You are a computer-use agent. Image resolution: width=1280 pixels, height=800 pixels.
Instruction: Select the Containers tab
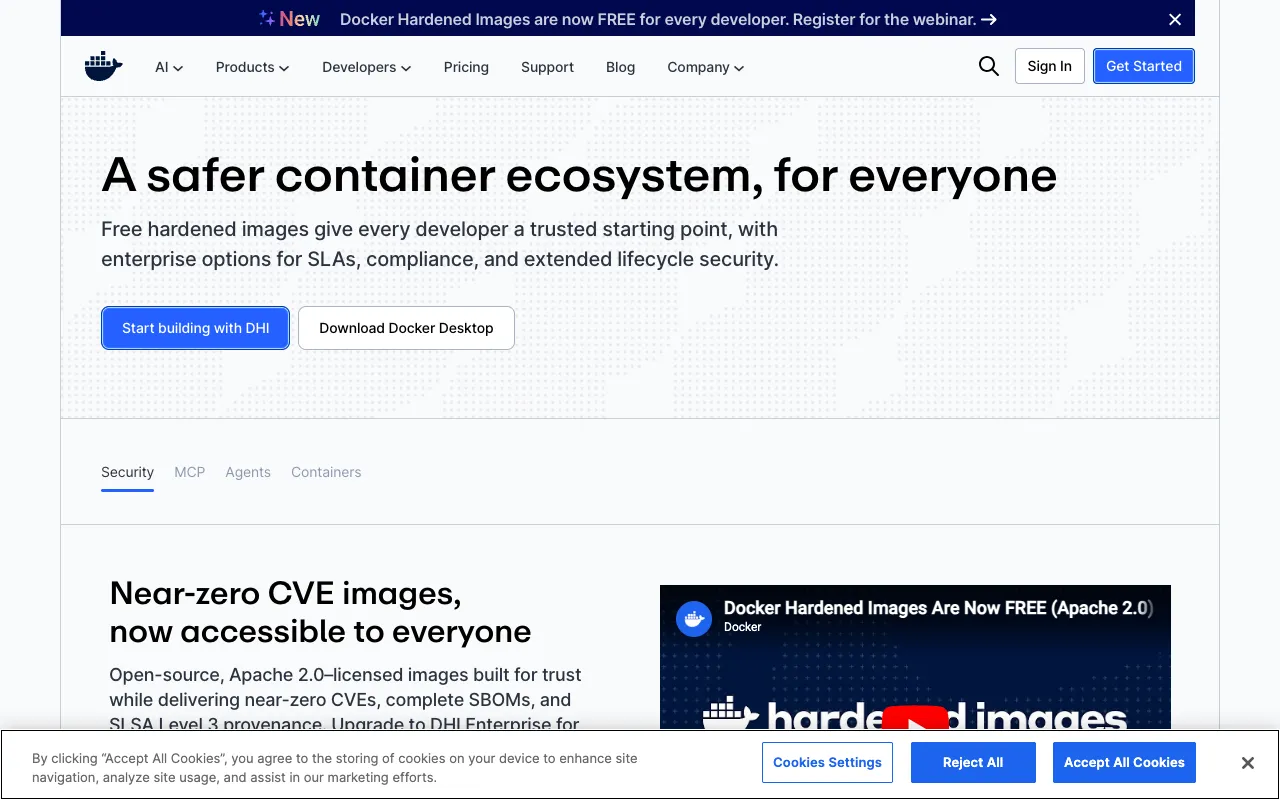click(326, 472)
